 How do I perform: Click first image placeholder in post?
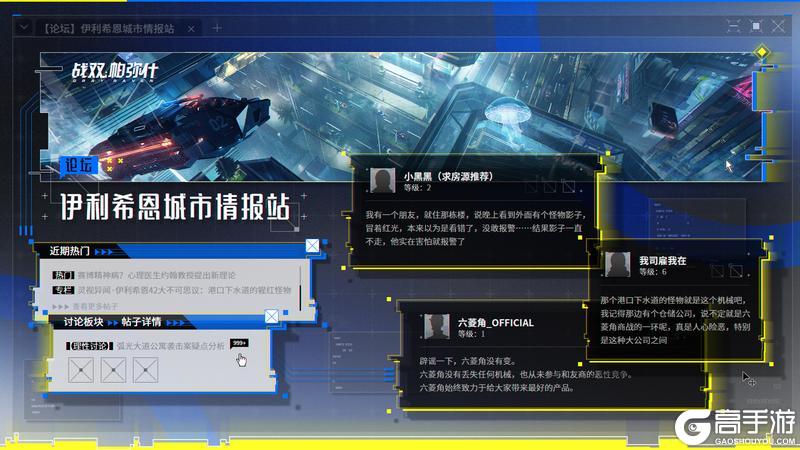point(81,370)
